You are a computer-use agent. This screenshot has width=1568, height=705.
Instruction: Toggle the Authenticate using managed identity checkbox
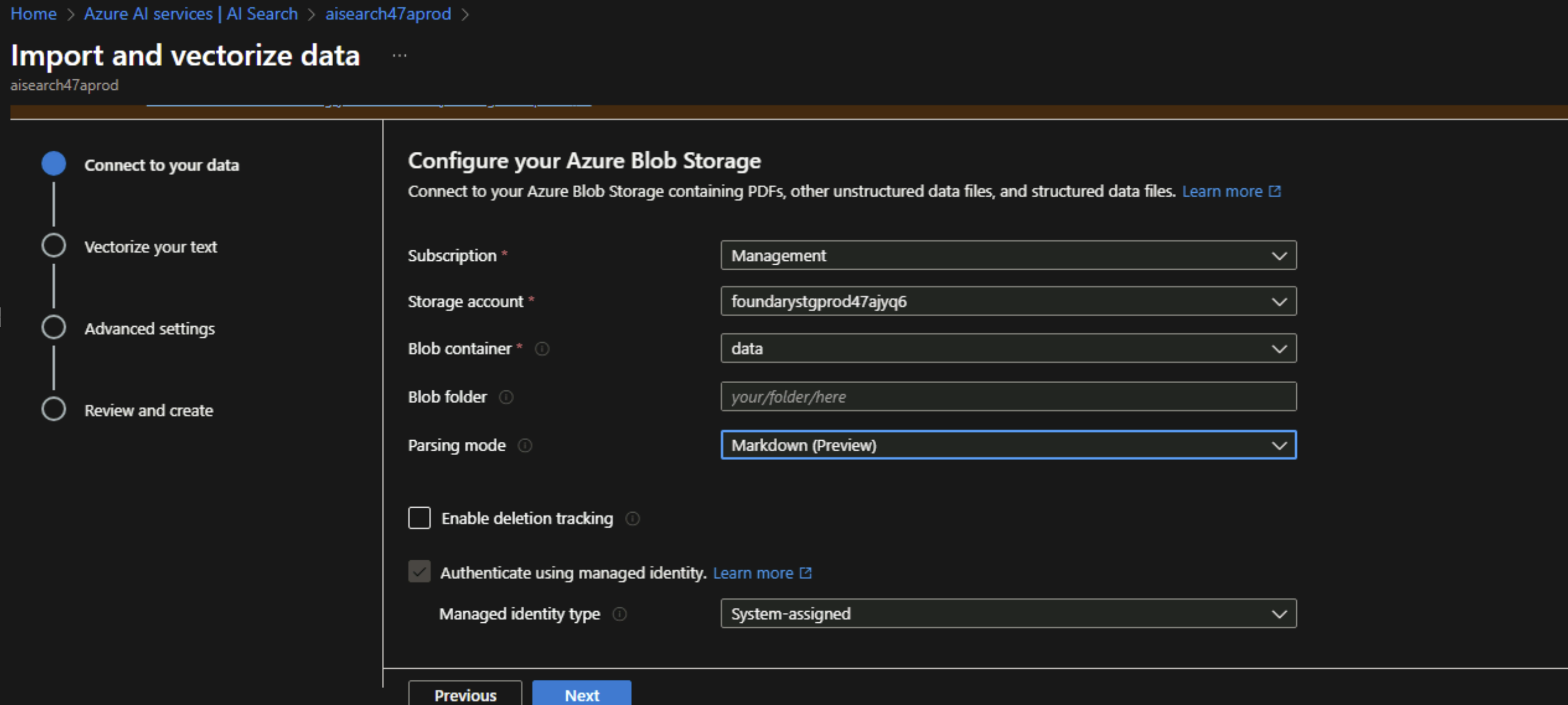click(420, 572)
